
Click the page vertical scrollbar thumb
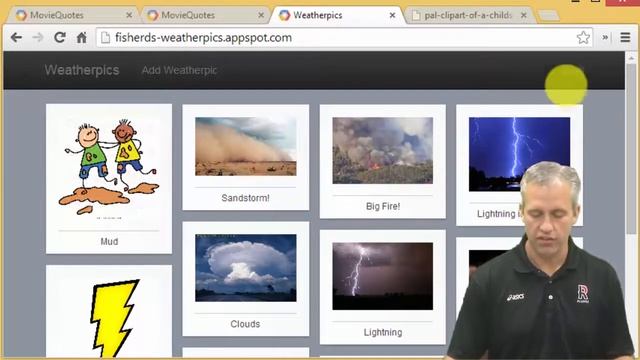coord(631,150)
